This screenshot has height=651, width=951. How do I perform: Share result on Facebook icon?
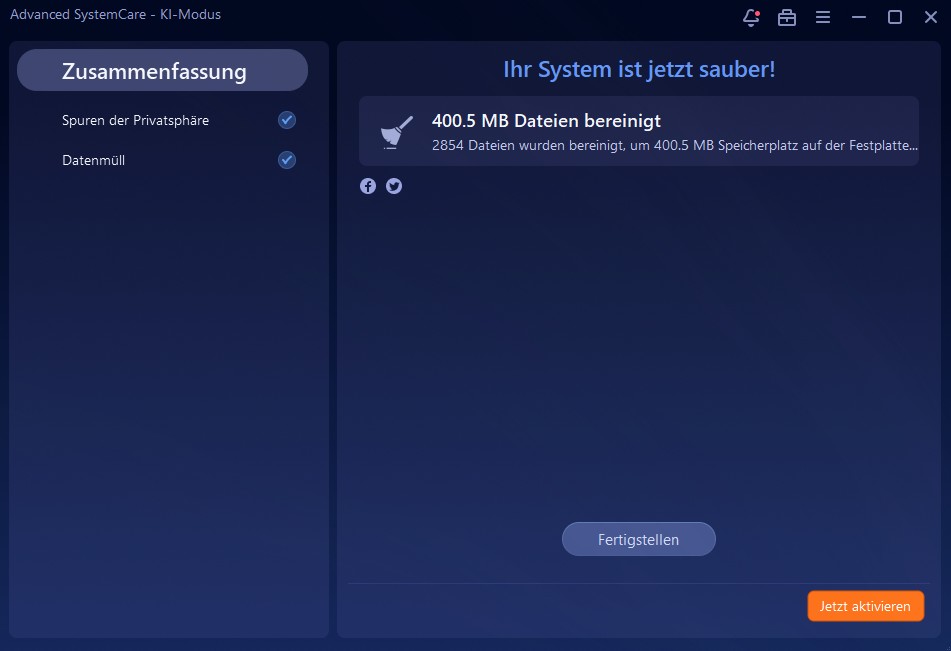click(x=368, y=186)
